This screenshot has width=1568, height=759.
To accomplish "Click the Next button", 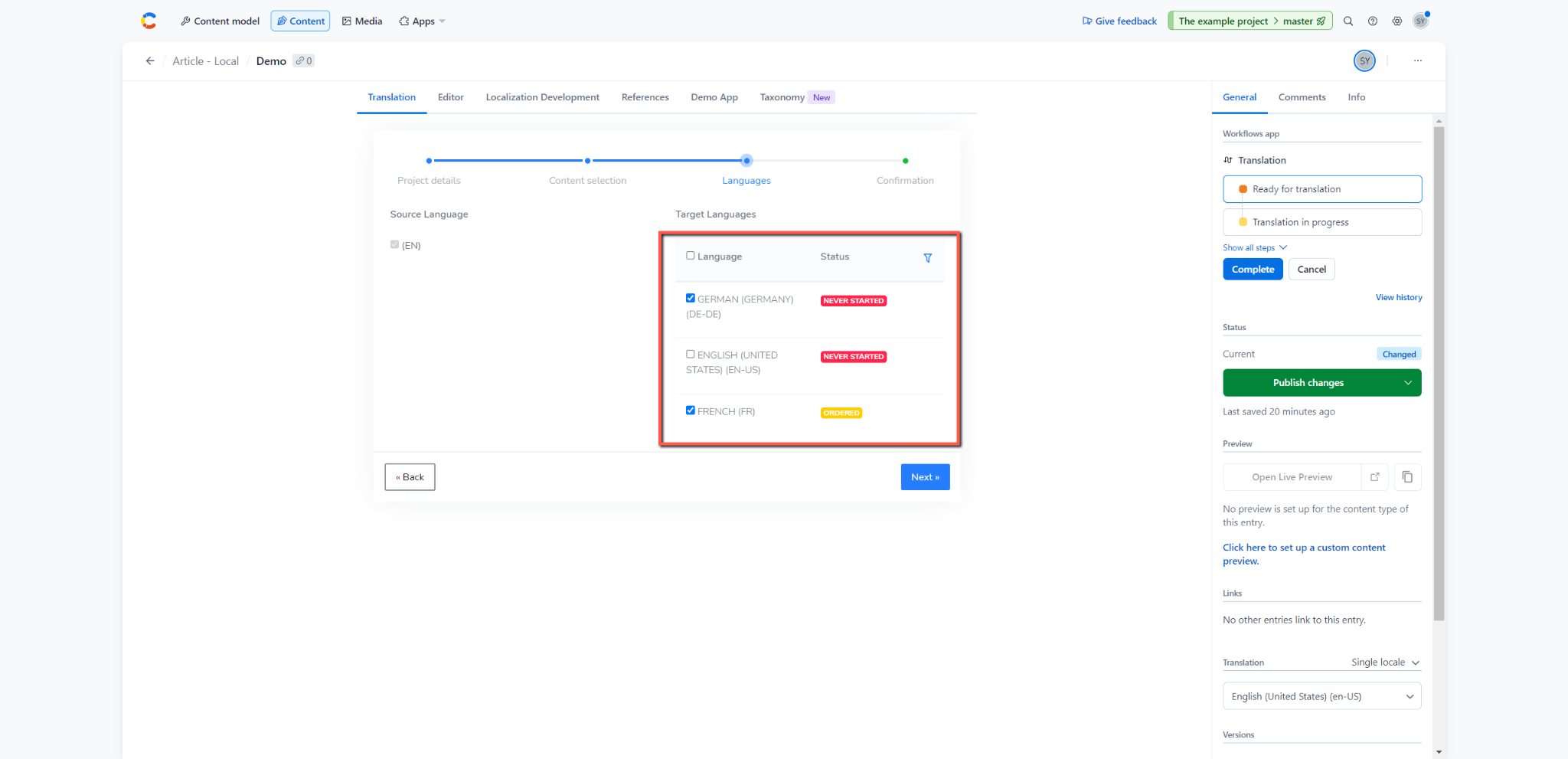I will [x=925, y=477].
